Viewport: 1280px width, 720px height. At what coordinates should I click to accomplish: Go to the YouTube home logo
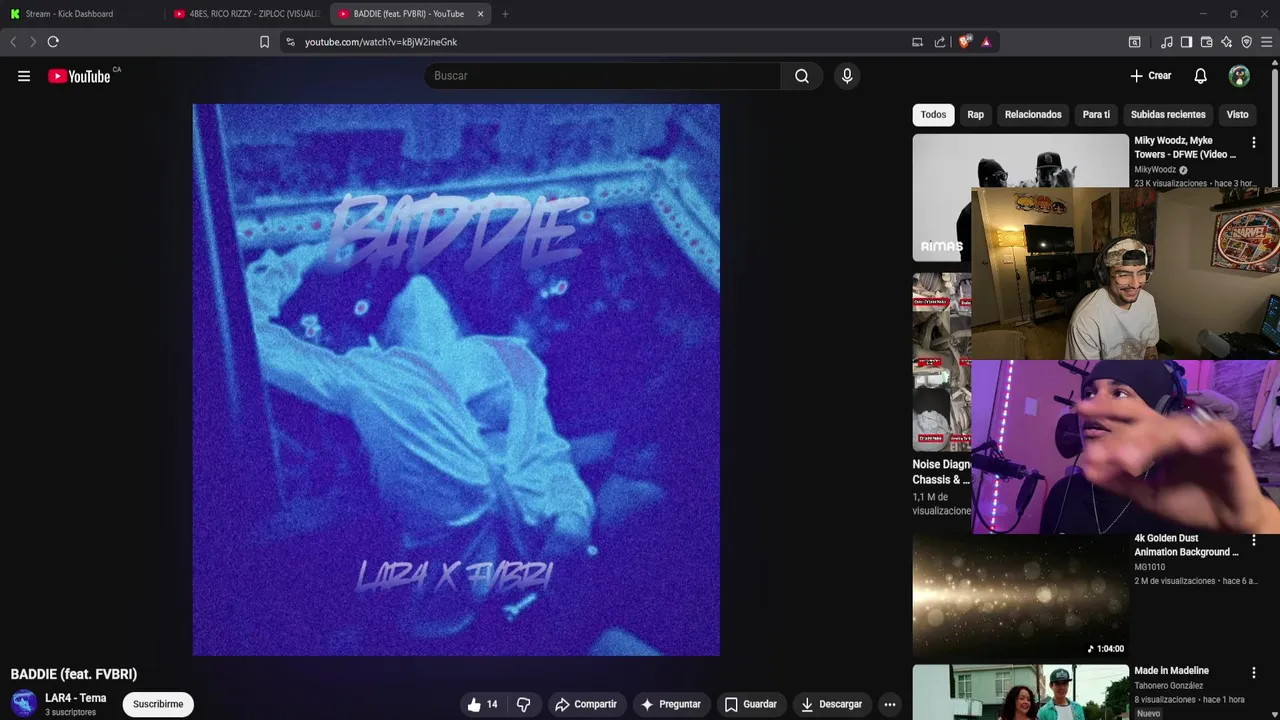coord(79,76)
